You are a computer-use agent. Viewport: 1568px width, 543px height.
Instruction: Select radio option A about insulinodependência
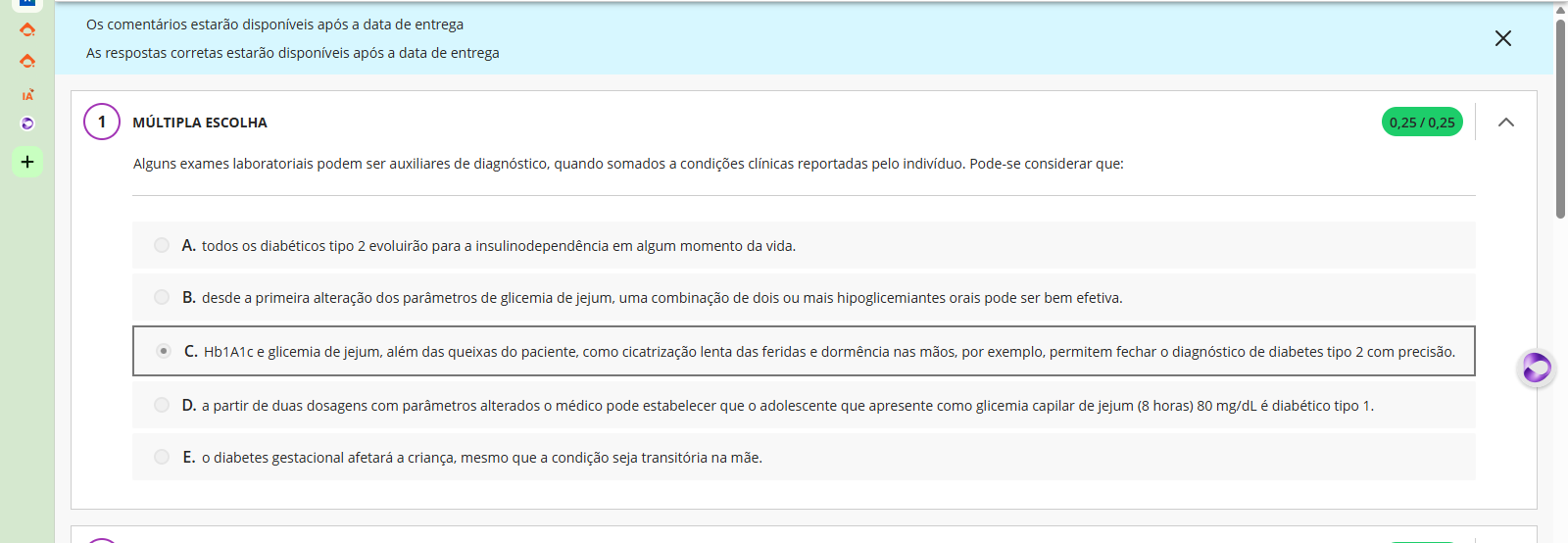coord(162,245)
